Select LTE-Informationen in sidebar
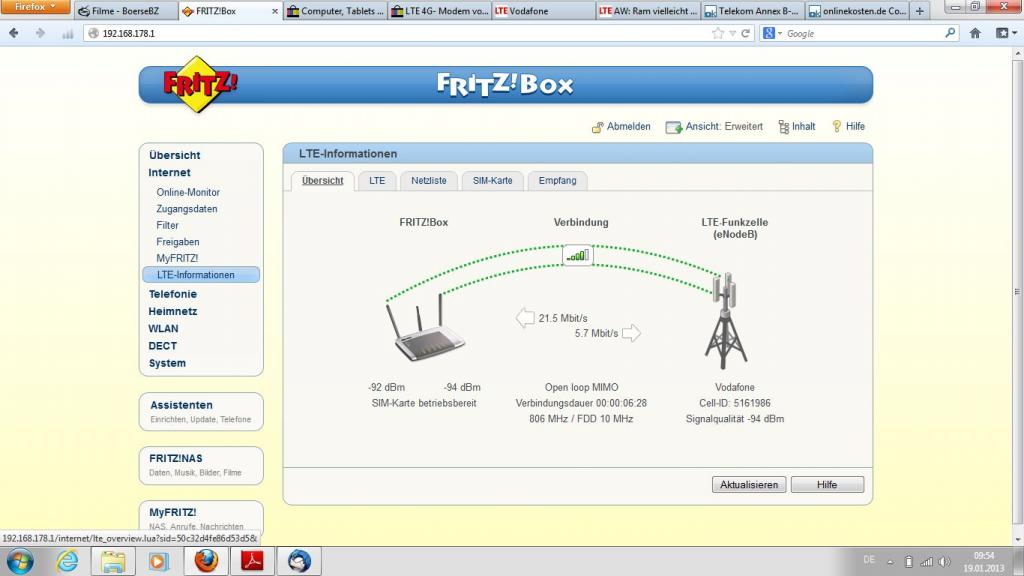The image size is (1024, 576). tap(201, 275)
